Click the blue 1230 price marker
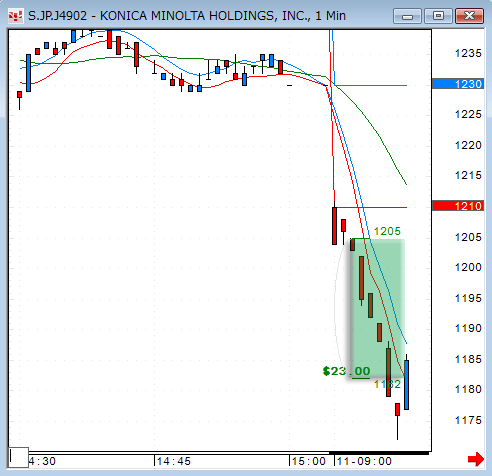This screenshot has width=492, height=476. [x=458, y=84]
